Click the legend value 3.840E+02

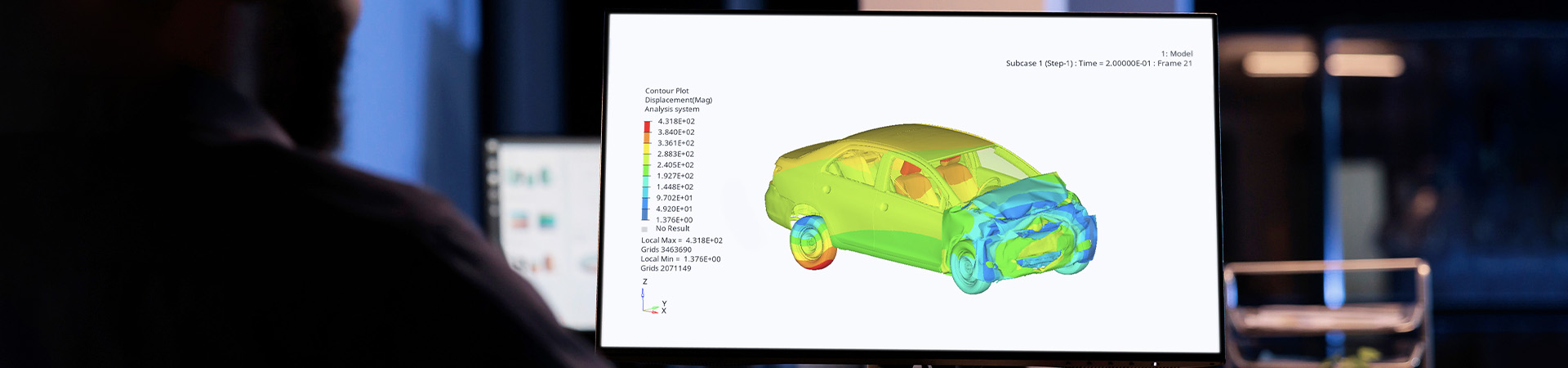click(x=676, y=132)
